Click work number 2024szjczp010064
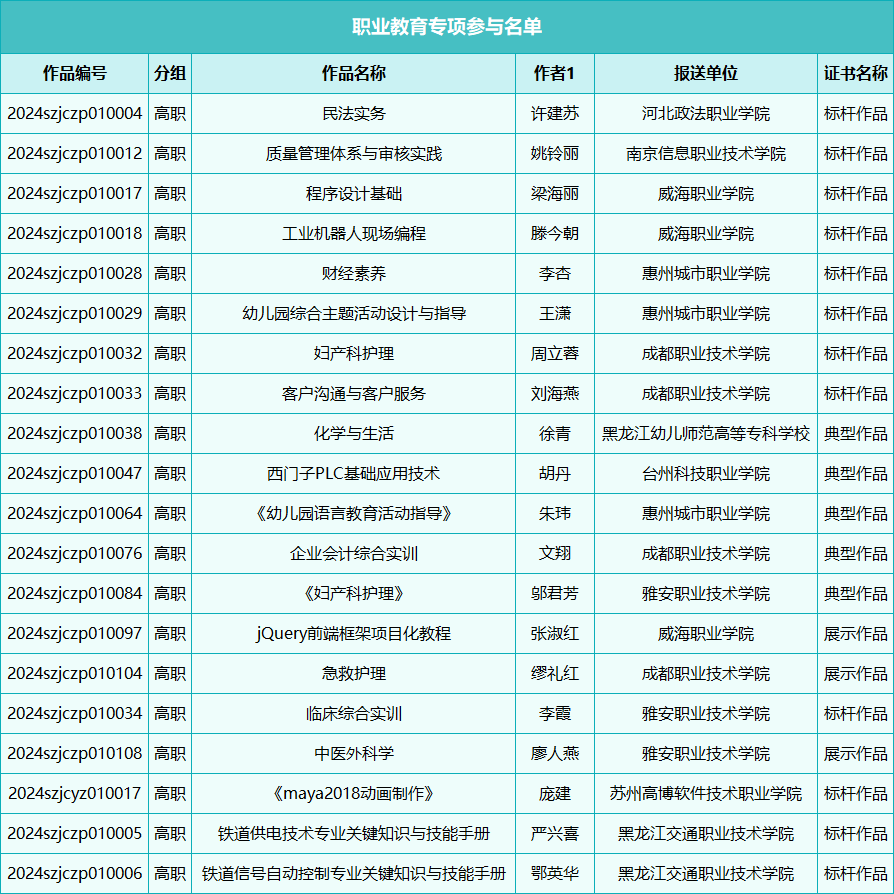The image size is (894, 894). point(75,513)
